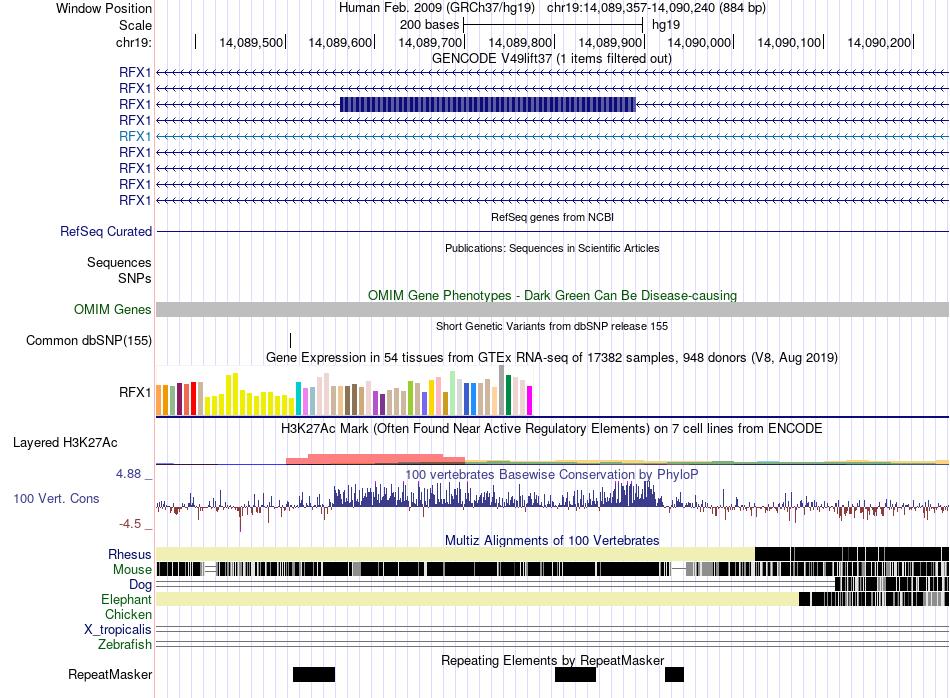The image size is (950, 698).
Task: Click the Scale label
Action: [135, 25]
